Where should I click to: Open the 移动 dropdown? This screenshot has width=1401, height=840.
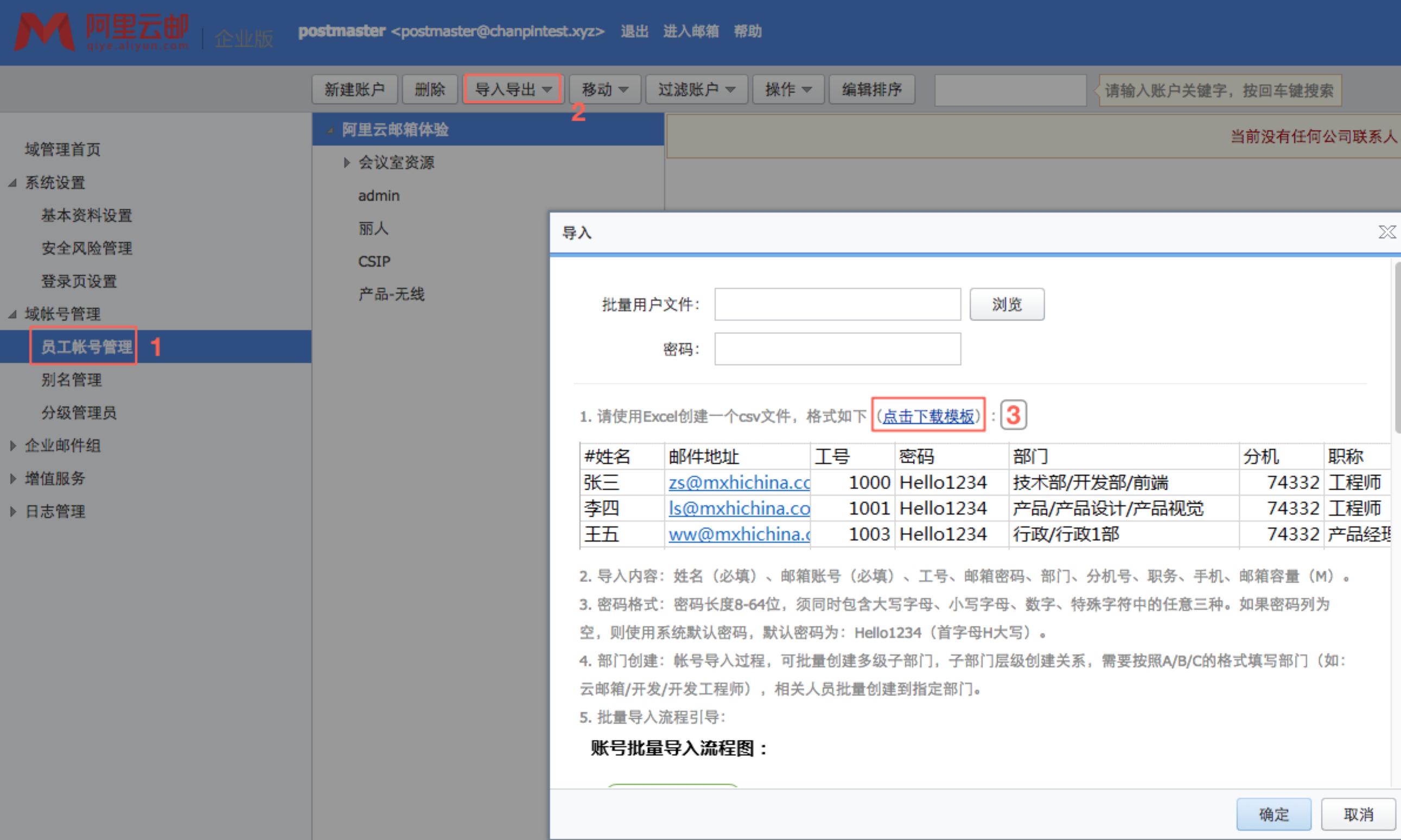pyautogui.click(x=604, y=89)
